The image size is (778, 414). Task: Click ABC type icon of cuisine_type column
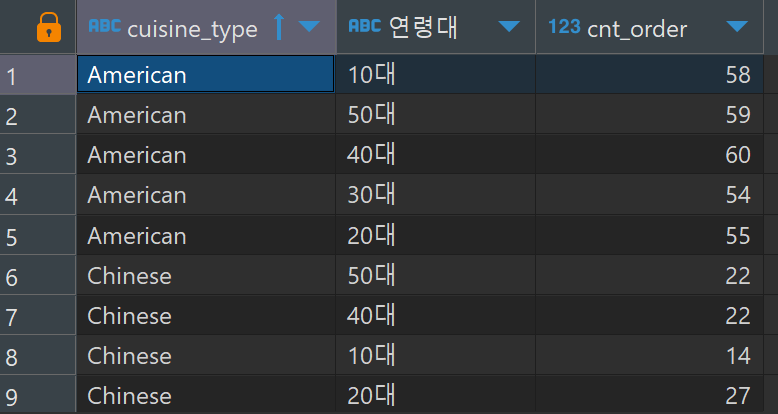tap(105, 26)
